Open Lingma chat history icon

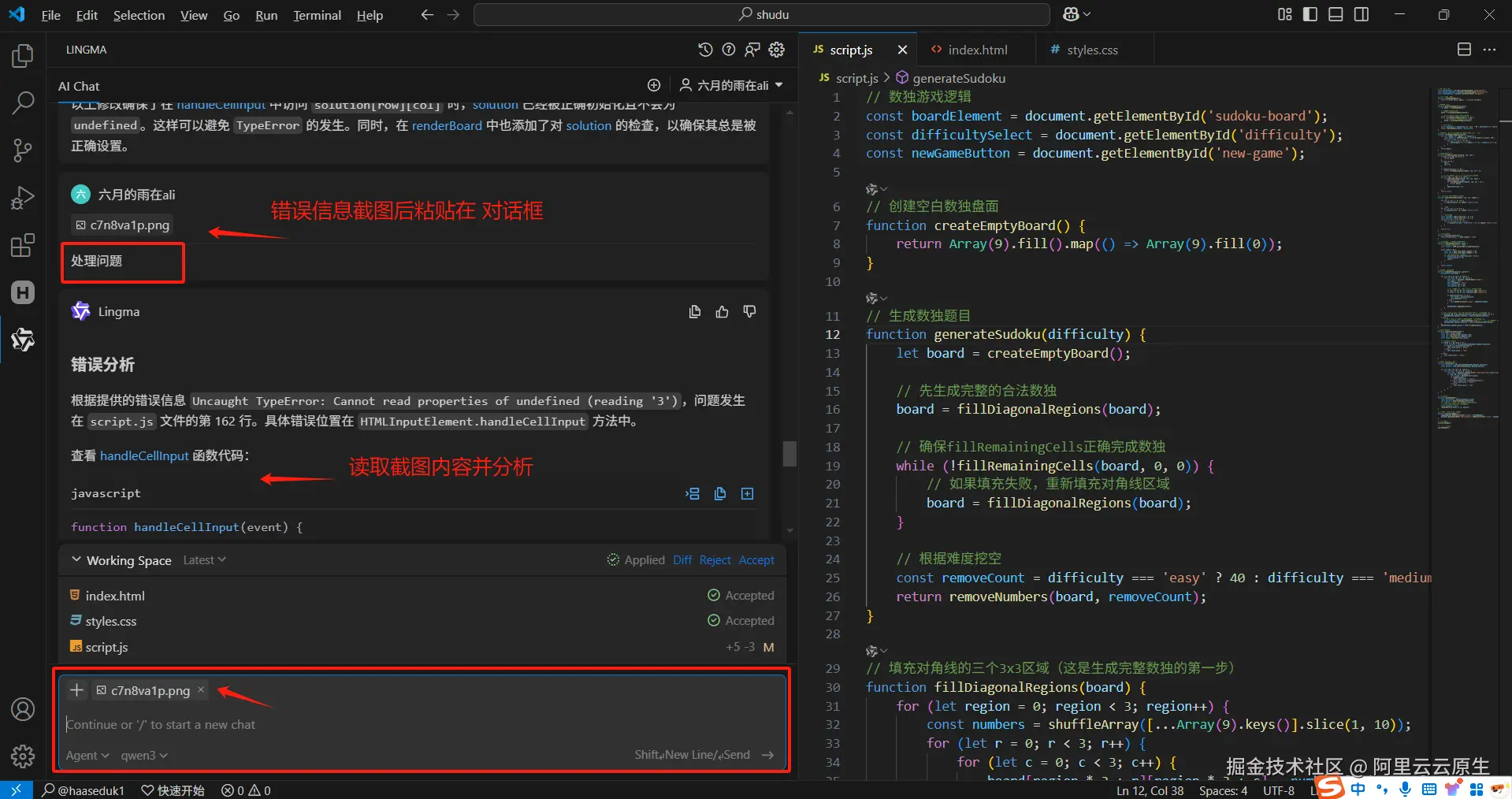[705, 50]
